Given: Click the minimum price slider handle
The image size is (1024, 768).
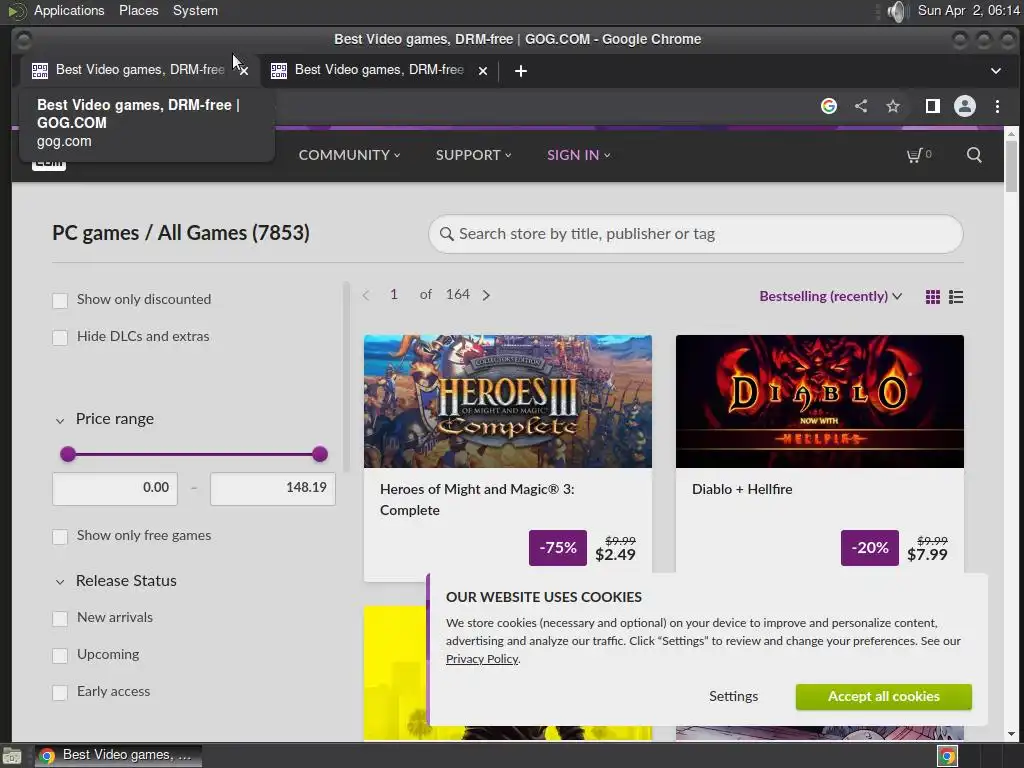Looking at the screenshot, I should point(68,455).
